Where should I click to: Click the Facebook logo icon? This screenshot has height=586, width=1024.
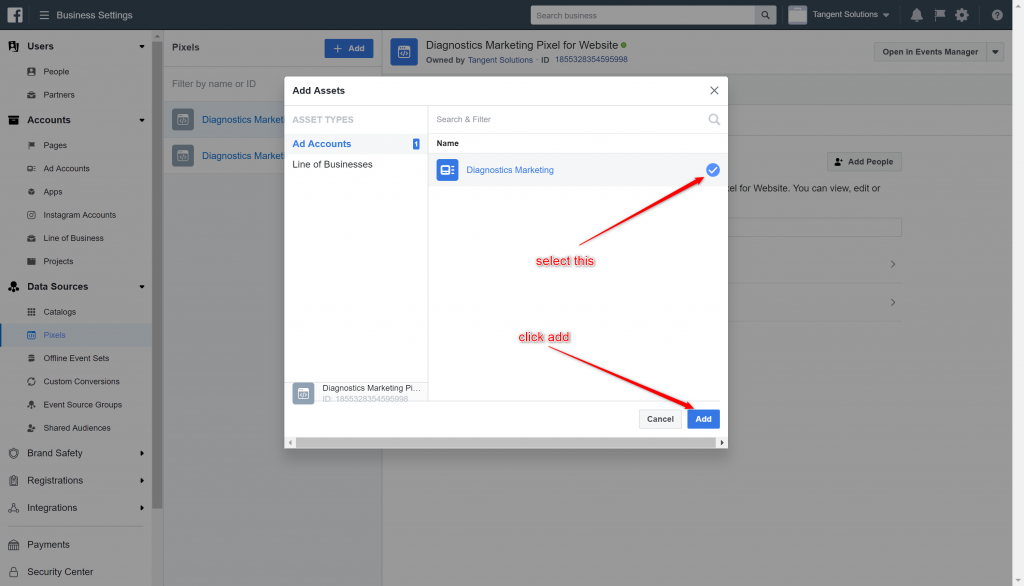[x=14, y=14]
